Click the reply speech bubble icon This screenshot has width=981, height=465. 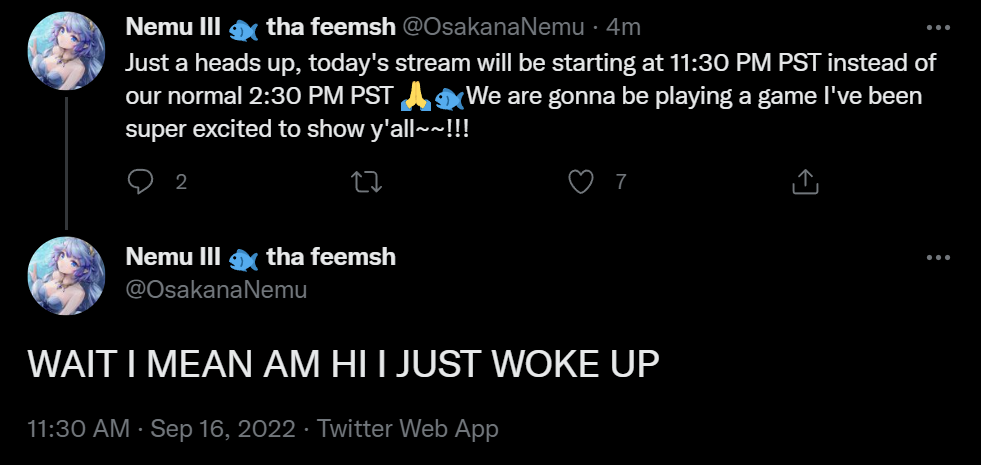click(x=142, y=181)
